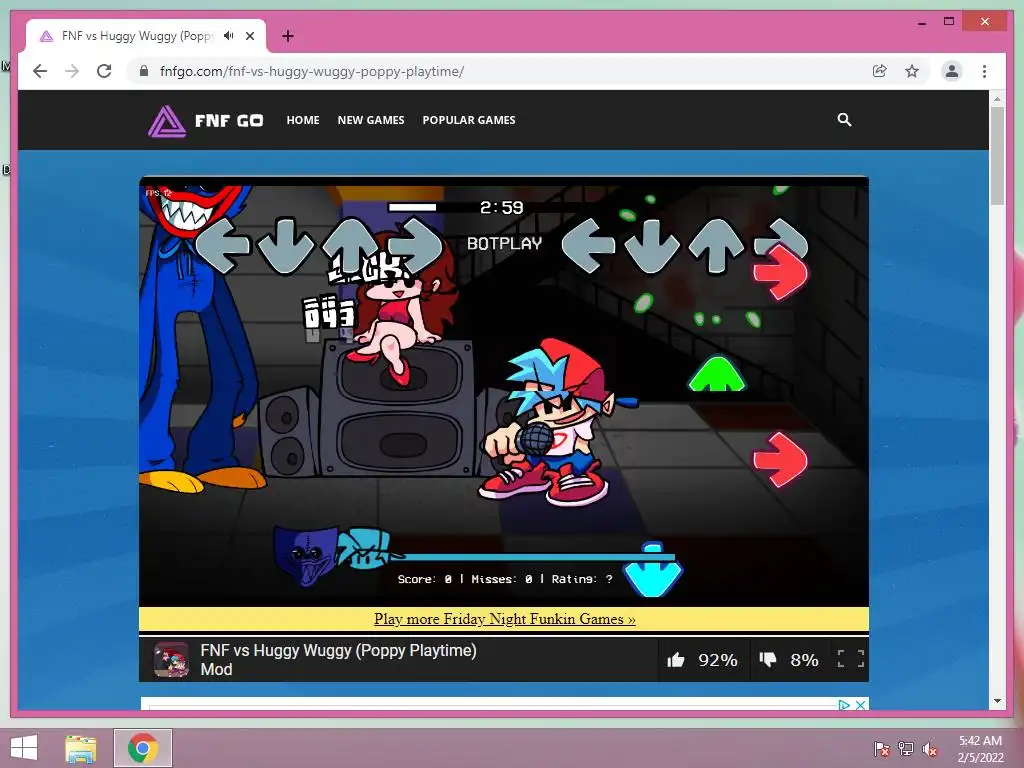Click the Score Misses Rating text
Screen dimensions: 1024x768
[x=505, y=579]
